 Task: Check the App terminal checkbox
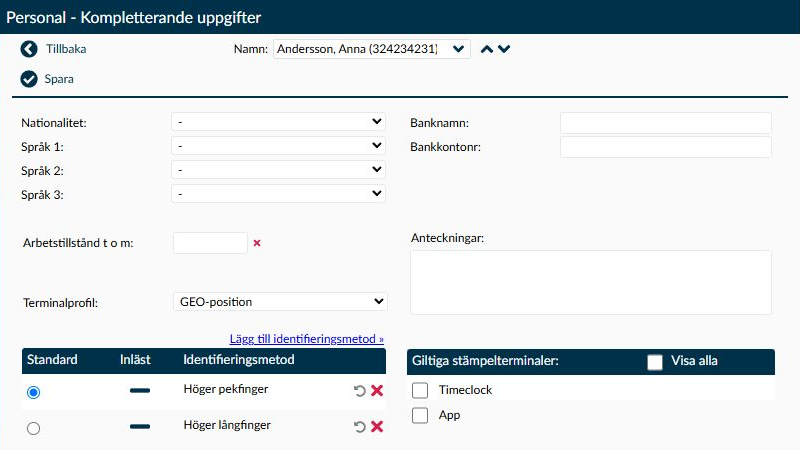click(420, 415)
